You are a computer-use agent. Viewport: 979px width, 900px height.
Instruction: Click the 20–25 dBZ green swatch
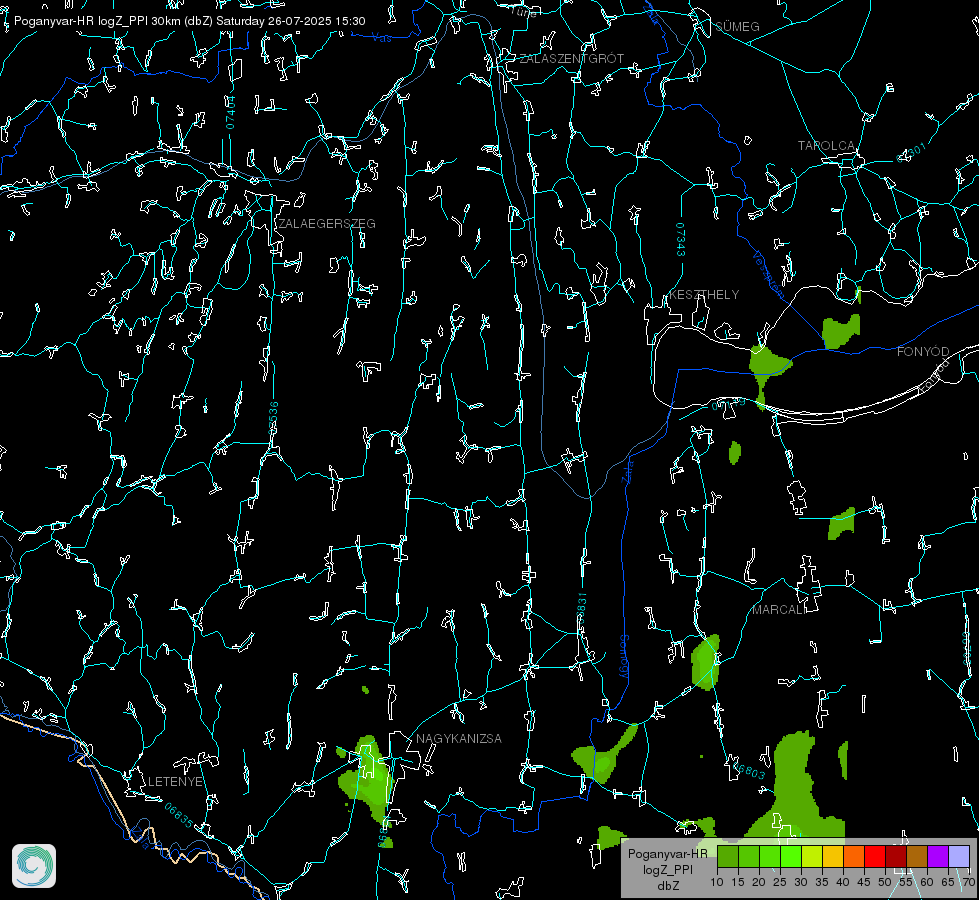[770, 856]
